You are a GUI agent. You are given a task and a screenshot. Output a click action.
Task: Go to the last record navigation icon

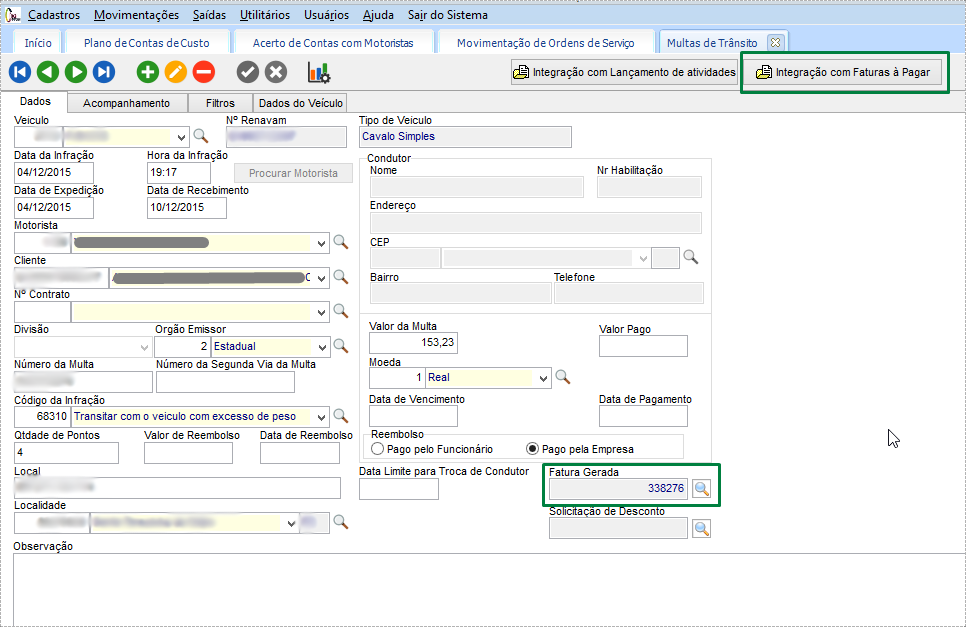tap(103, 72)
